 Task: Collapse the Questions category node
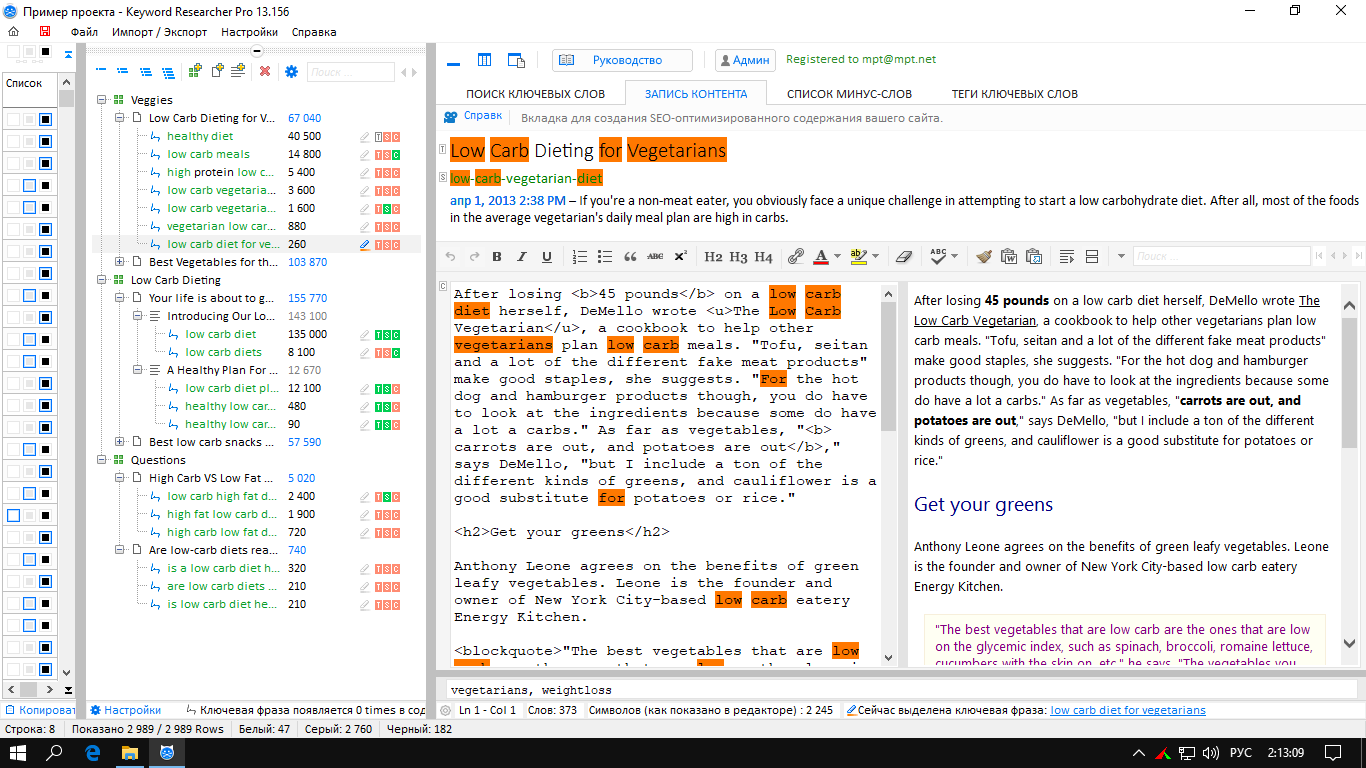point(102,460)
